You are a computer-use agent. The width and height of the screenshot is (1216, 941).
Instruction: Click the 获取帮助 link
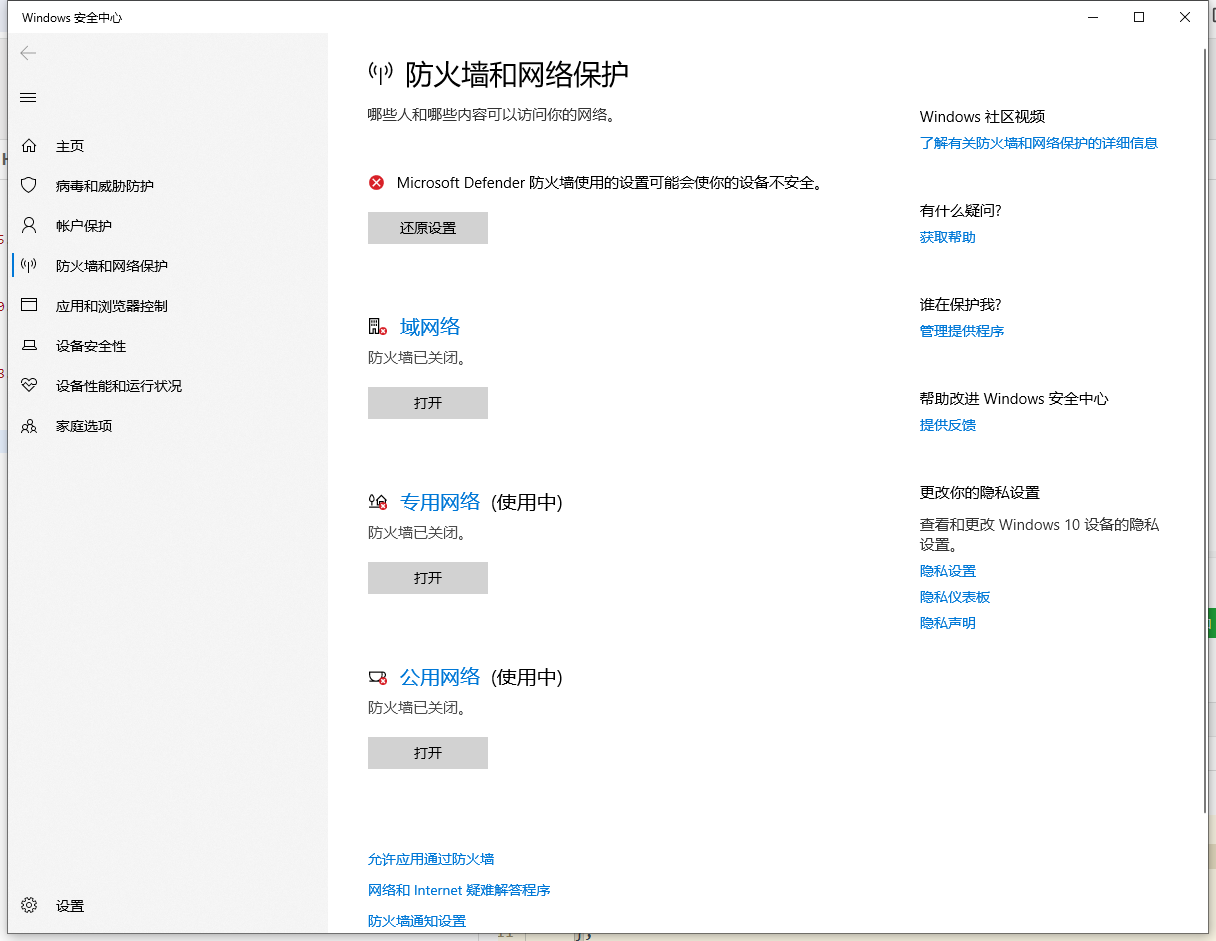pos(948,237)
